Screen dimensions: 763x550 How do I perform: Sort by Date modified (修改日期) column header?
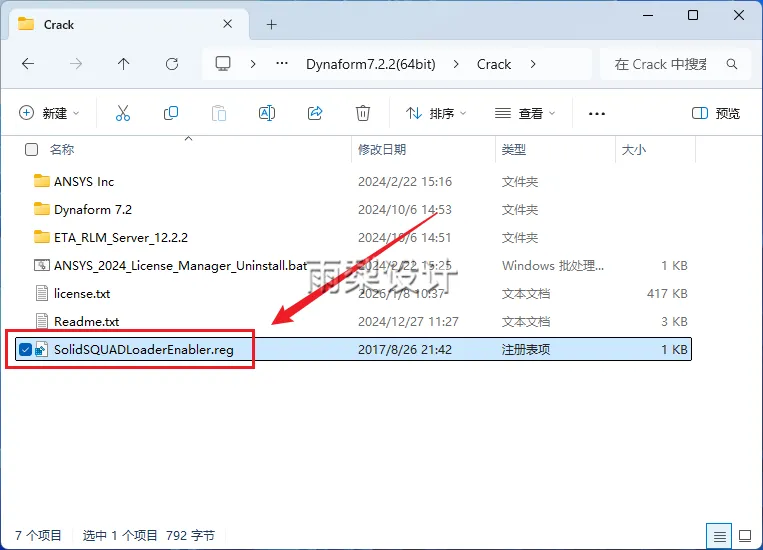tap(382, 149)
